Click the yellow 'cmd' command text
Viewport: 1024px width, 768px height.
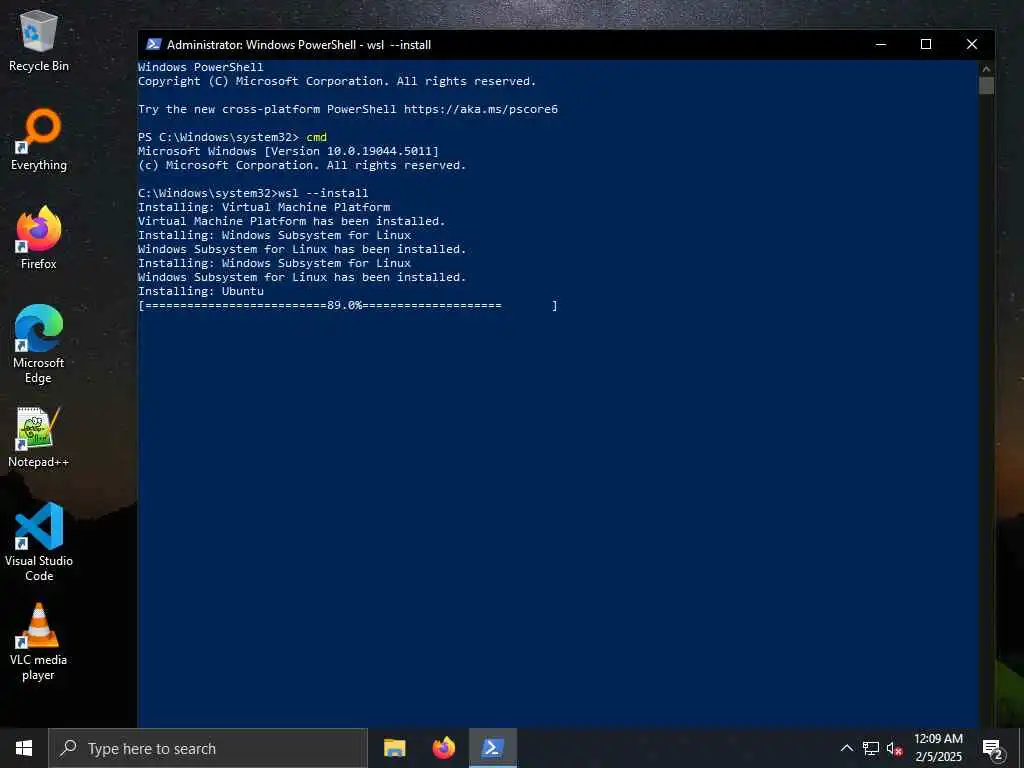click(x=316, y=137)
